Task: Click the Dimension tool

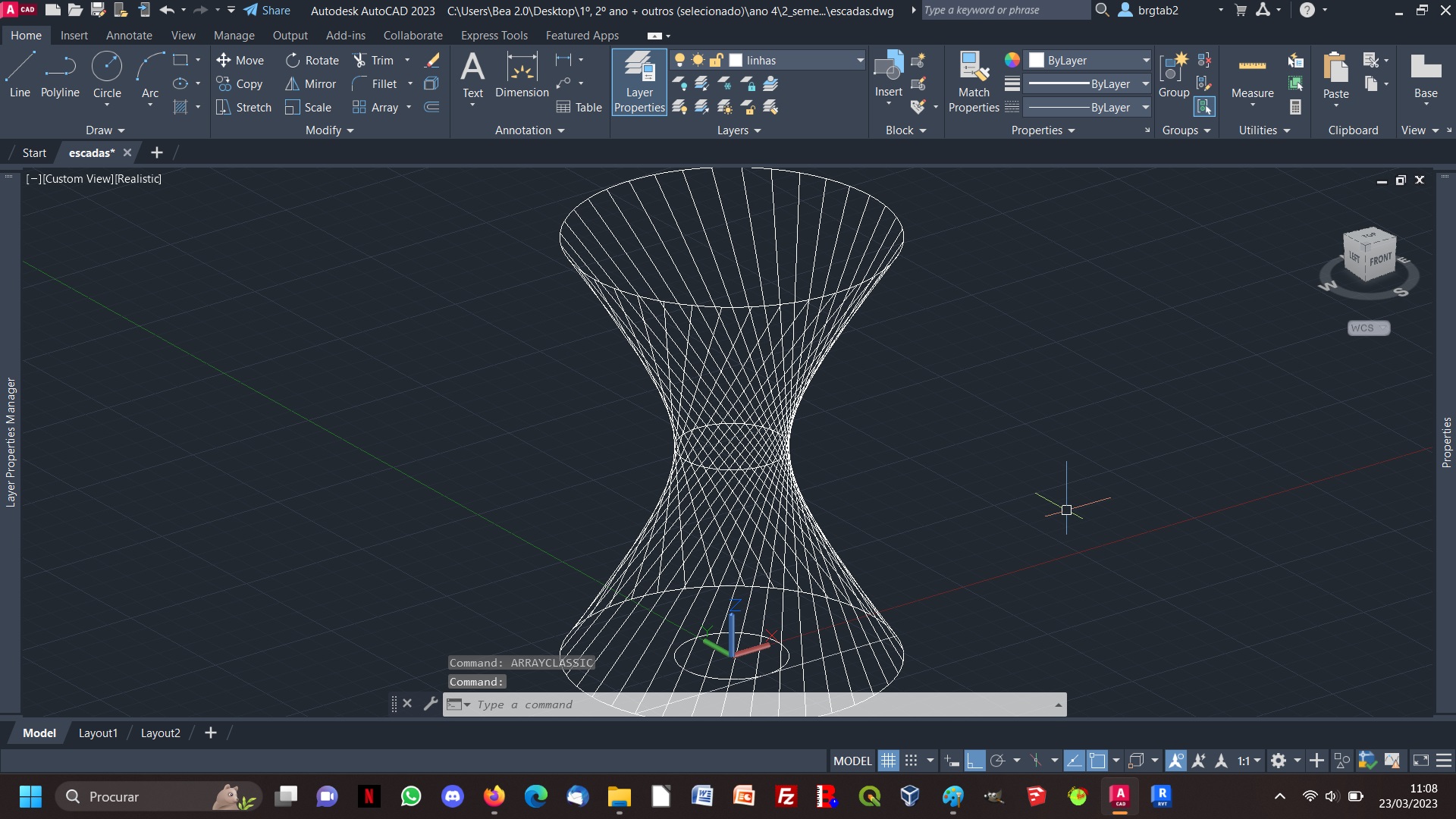Action: tap(522, 74)
